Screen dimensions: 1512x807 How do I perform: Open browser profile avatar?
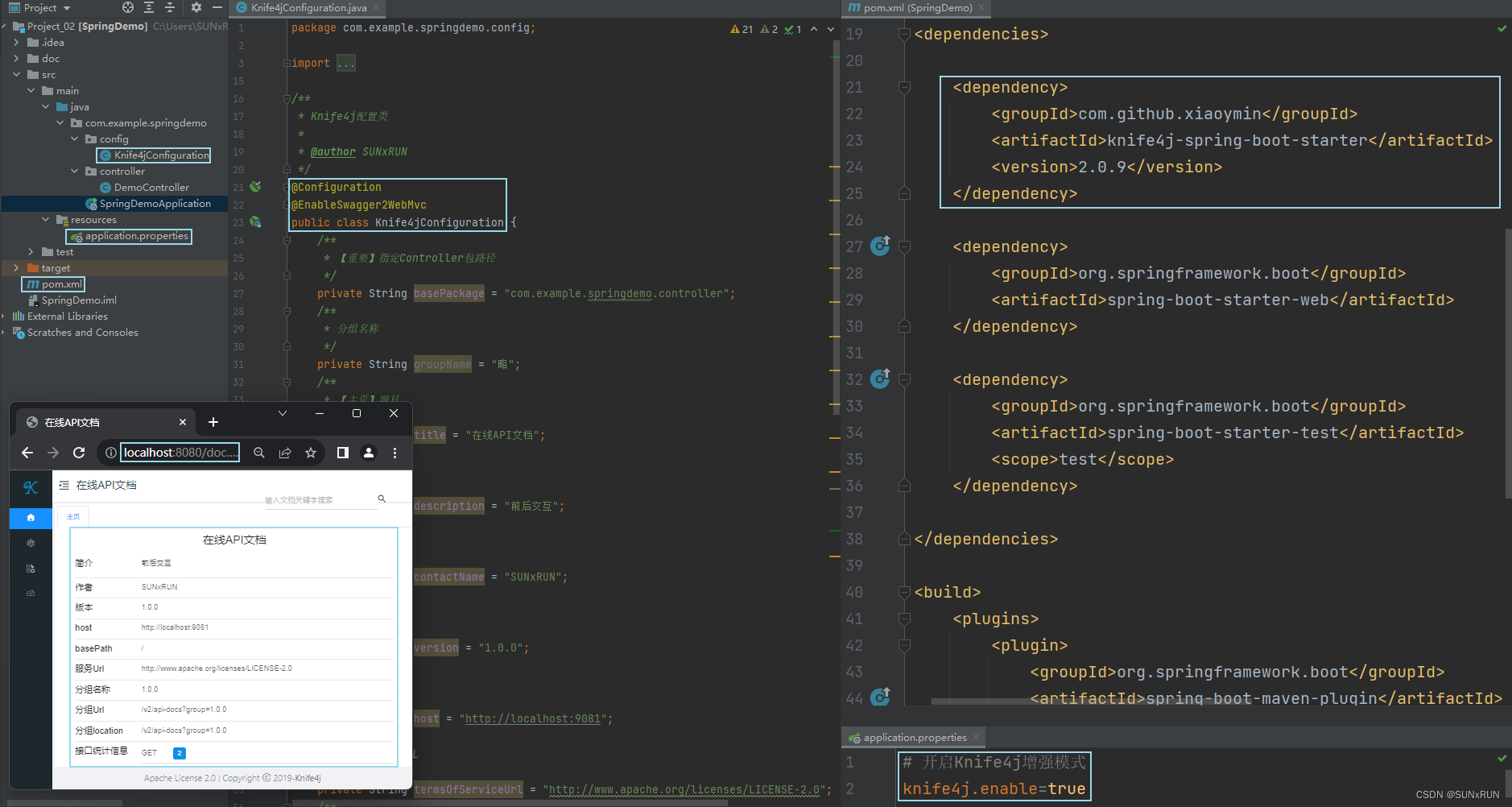369,453
